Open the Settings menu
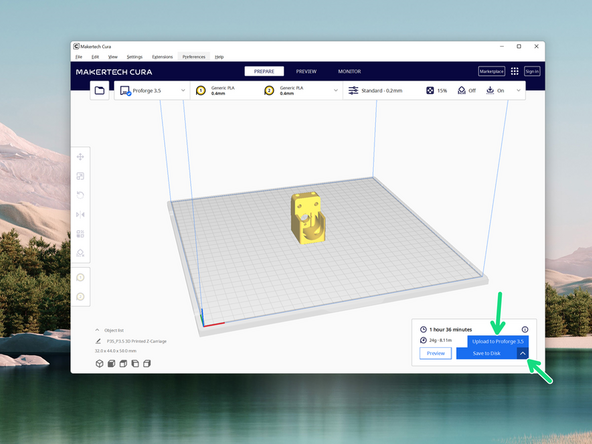 [x=134, y=57]
